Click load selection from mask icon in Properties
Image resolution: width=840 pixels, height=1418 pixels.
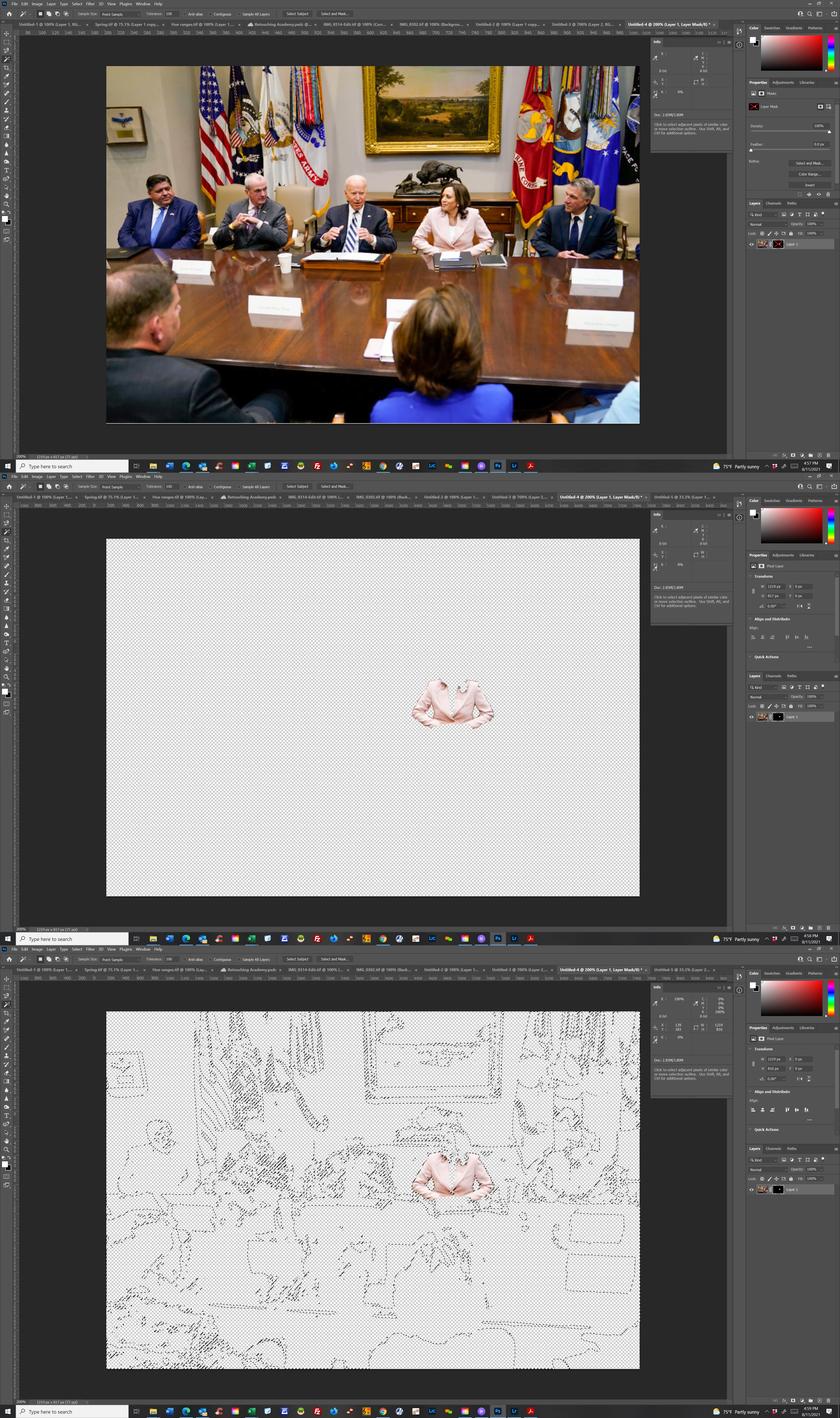[800, 194]
